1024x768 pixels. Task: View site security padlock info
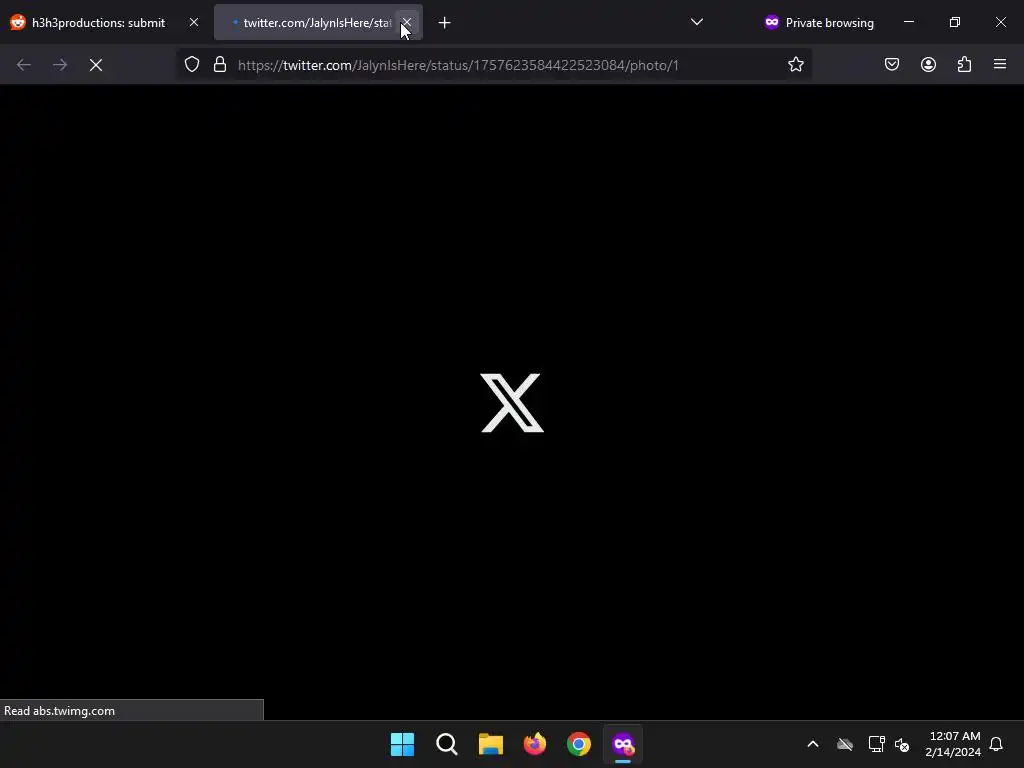[x=220, y=65]
